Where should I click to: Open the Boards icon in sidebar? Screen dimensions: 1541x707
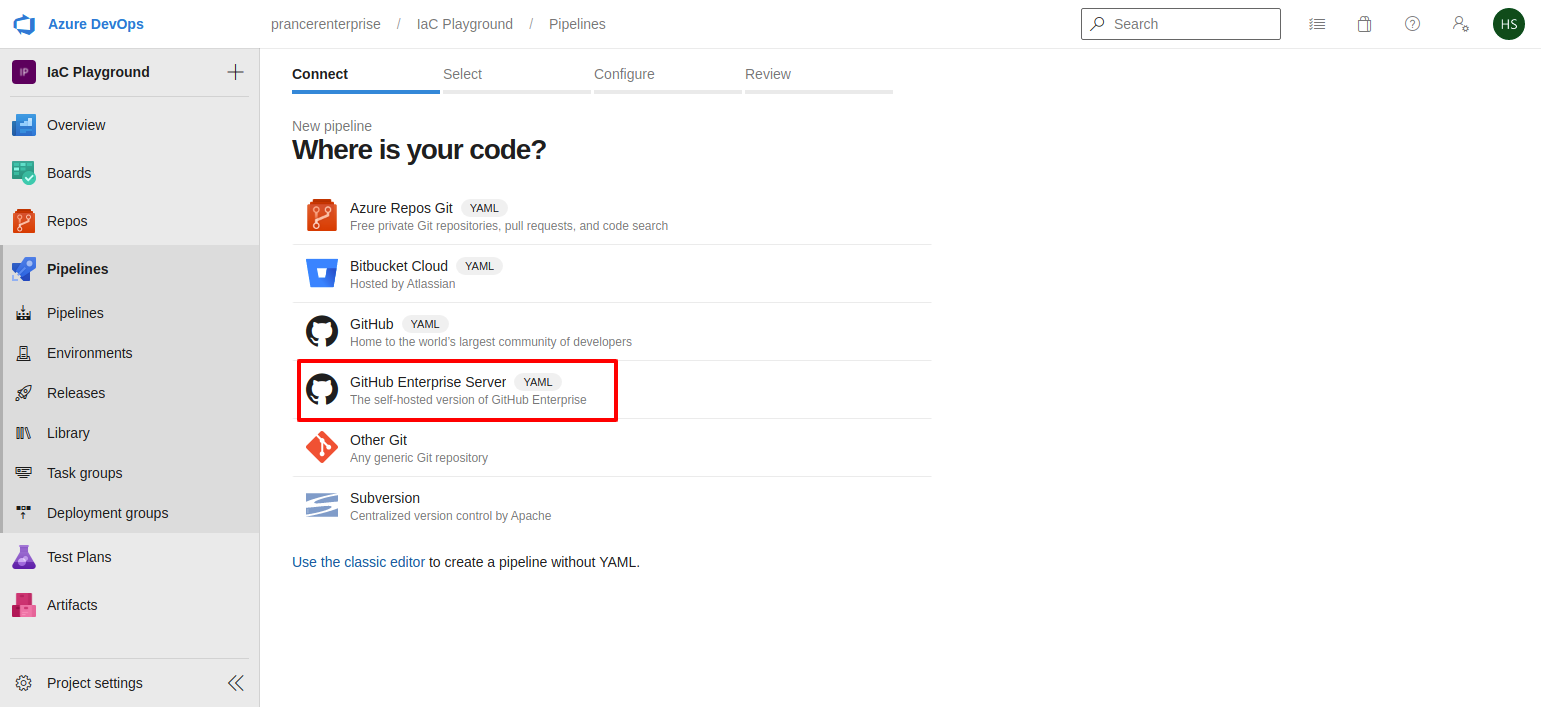24,173
